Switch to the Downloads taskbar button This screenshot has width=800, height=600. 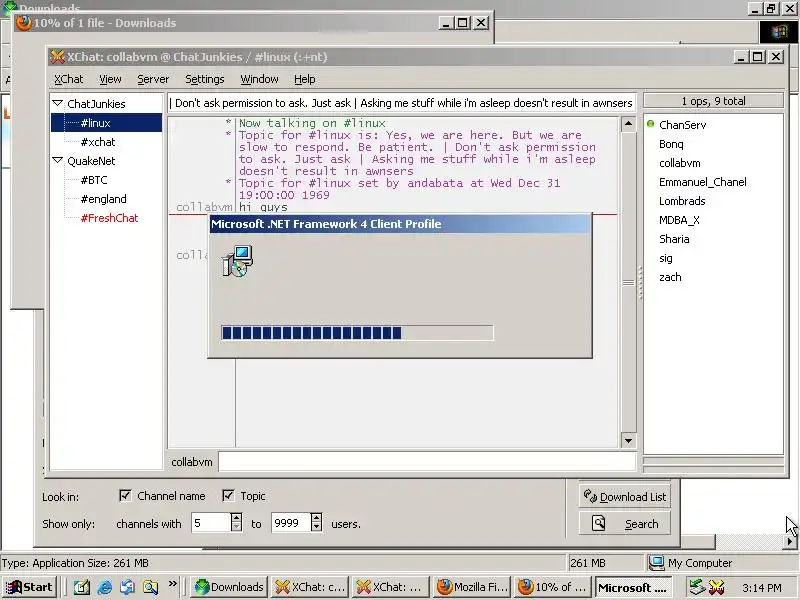click(229, 587)
